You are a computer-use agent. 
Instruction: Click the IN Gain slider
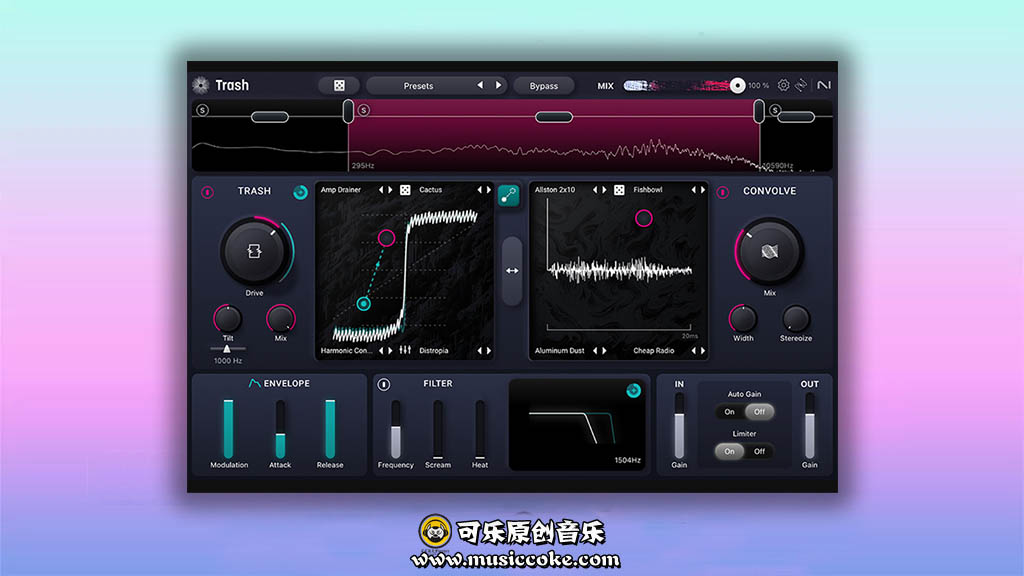click(679, 426)
